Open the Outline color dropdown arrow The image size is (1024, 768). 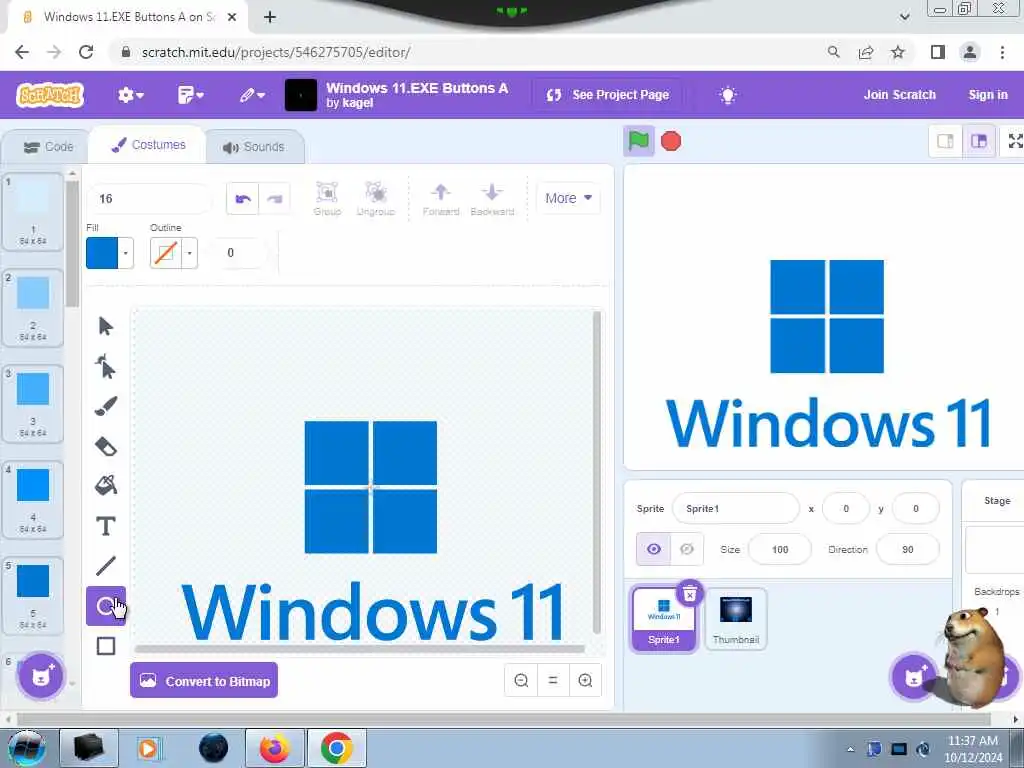pyautogui.click(x=189, y=253)
